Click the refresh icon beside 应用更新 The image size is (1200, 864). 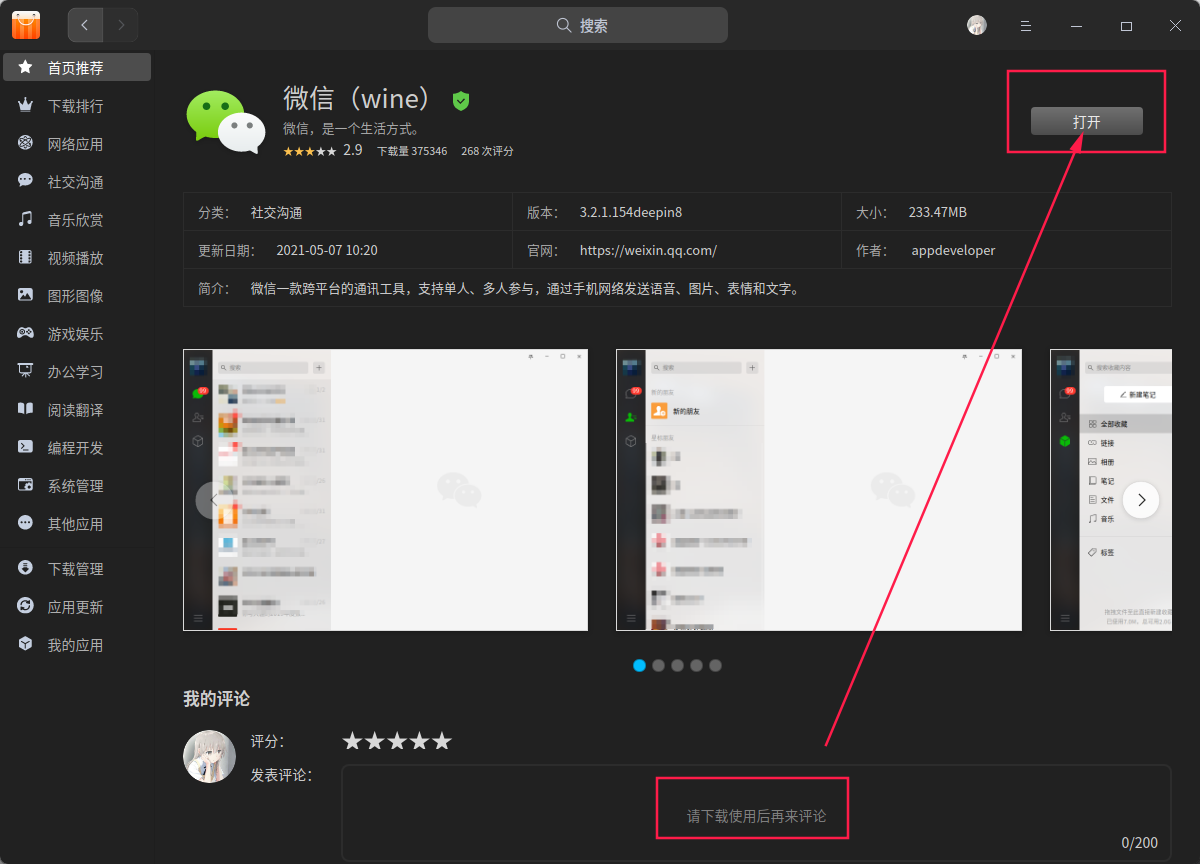(x=25, y=606)
